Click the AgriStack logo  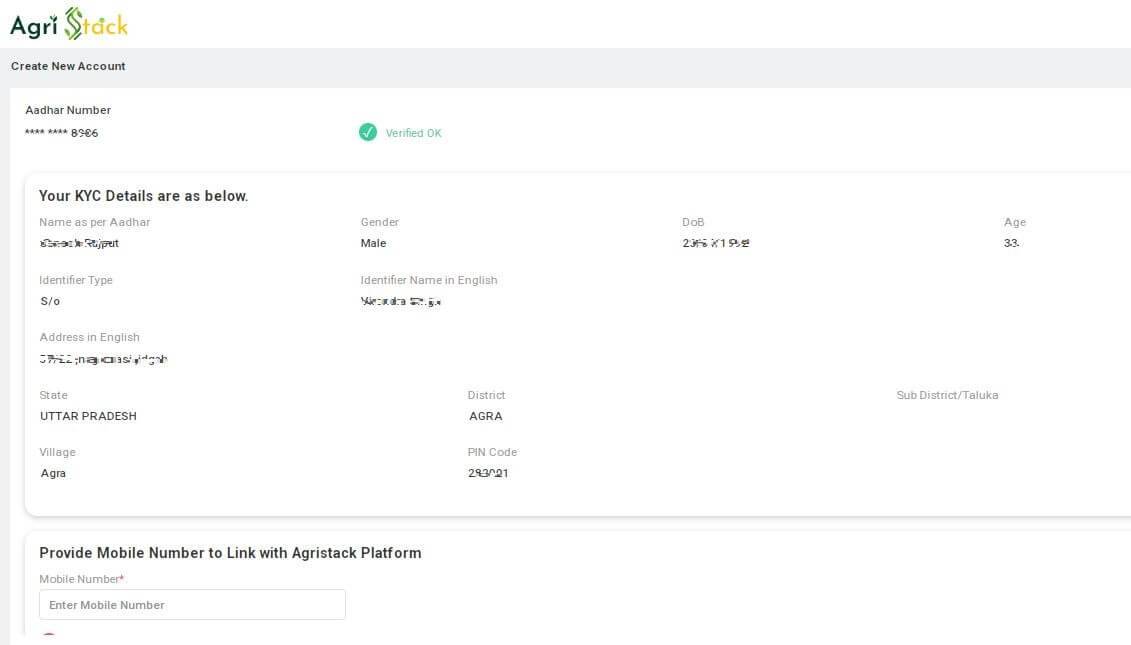coord(69,24)
